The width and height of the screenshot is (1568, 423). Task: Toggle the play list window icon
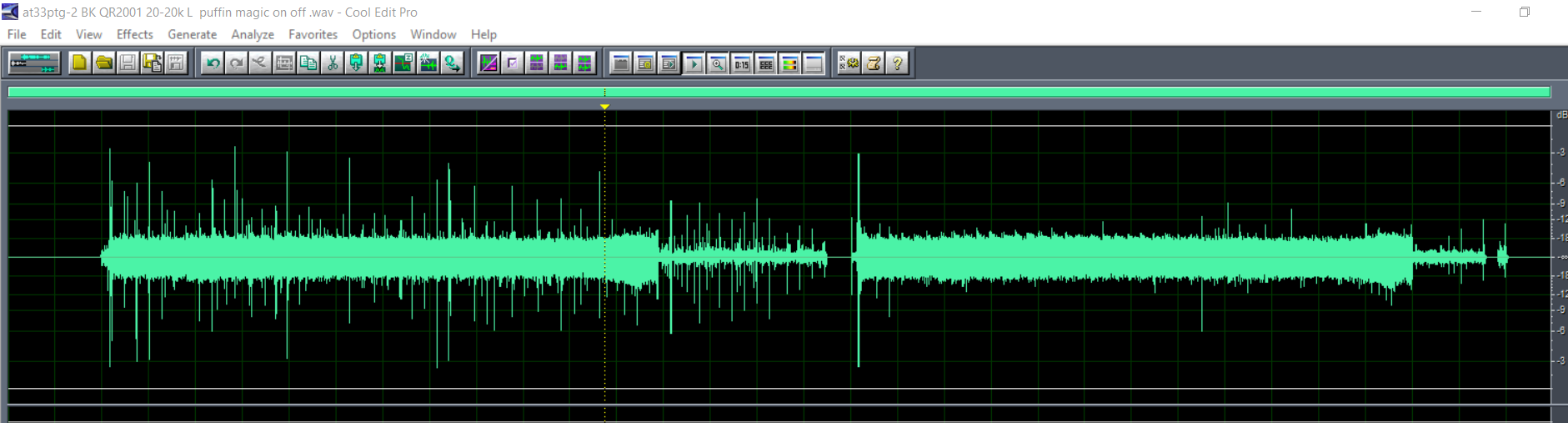click(669, 63)
